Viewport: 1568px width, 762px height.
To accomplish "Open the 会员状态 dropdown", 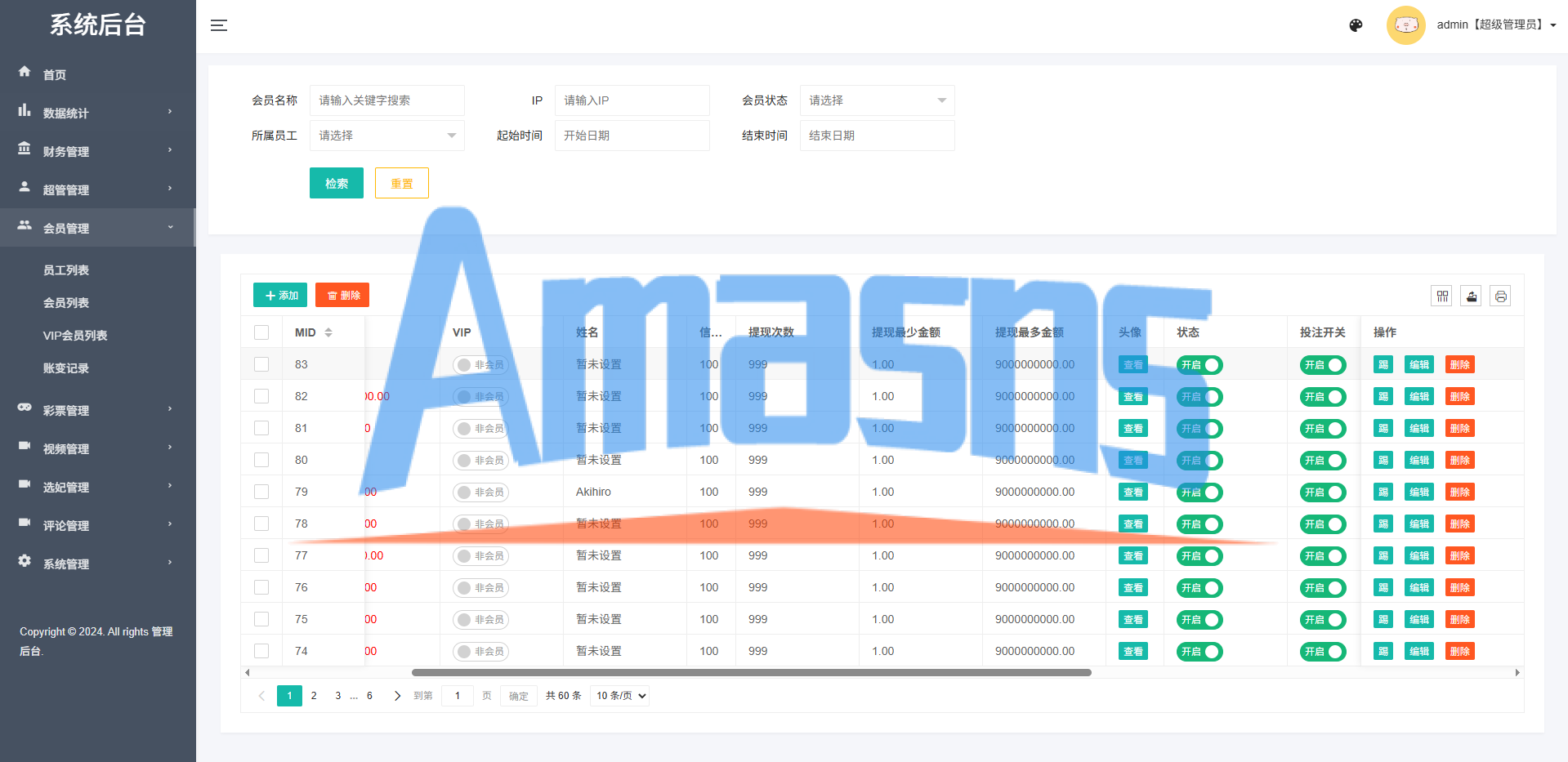I will point(877,100).
